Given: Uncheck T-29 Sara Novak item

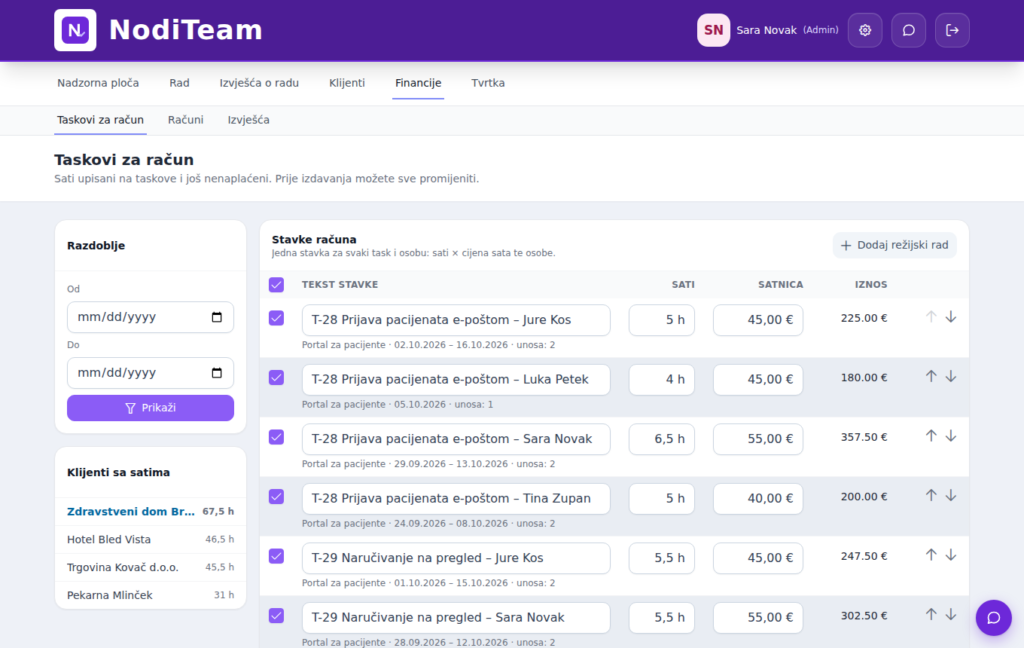Looking at the screenshot, I should click(x=276, y=615).
